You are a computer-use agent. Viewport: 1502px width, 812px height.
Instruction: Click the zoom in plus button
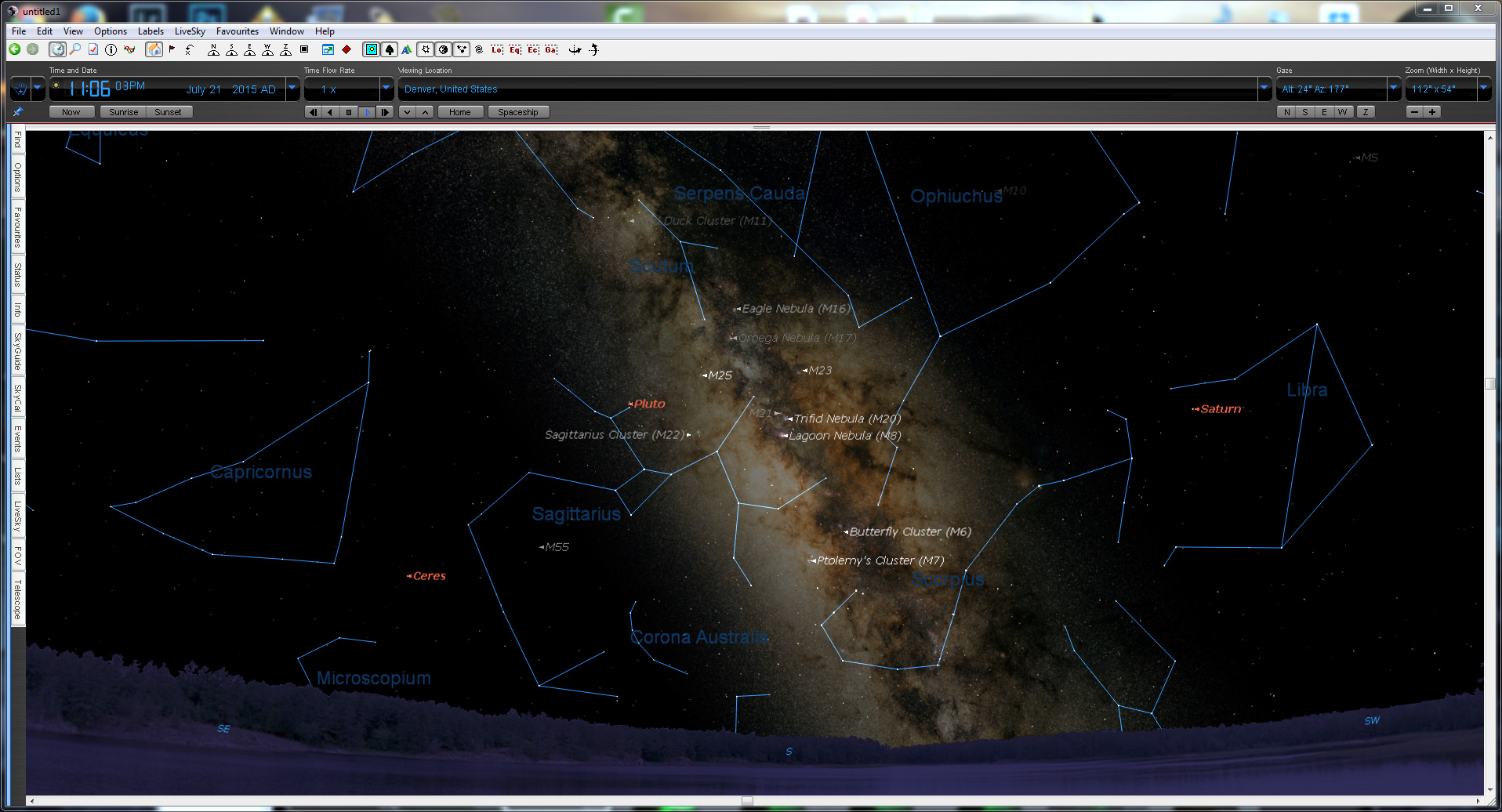(1432, 112)
